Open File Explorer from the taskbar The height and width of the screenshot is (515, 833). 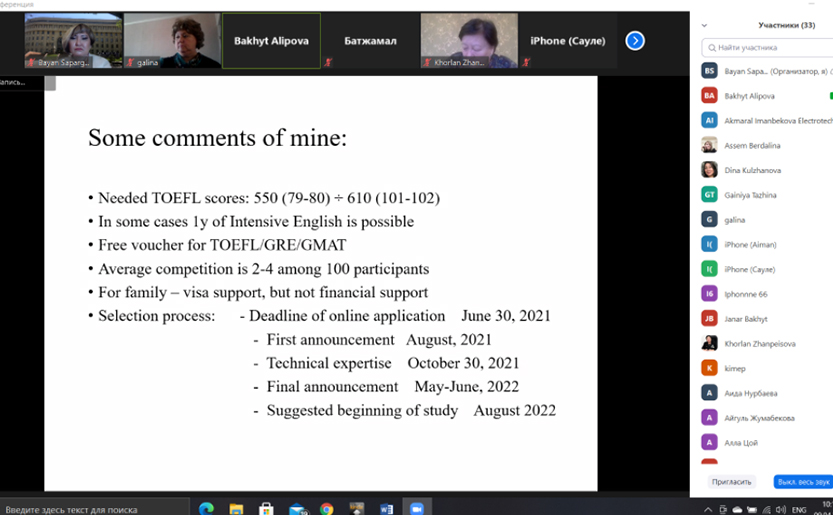click(236, 508)
